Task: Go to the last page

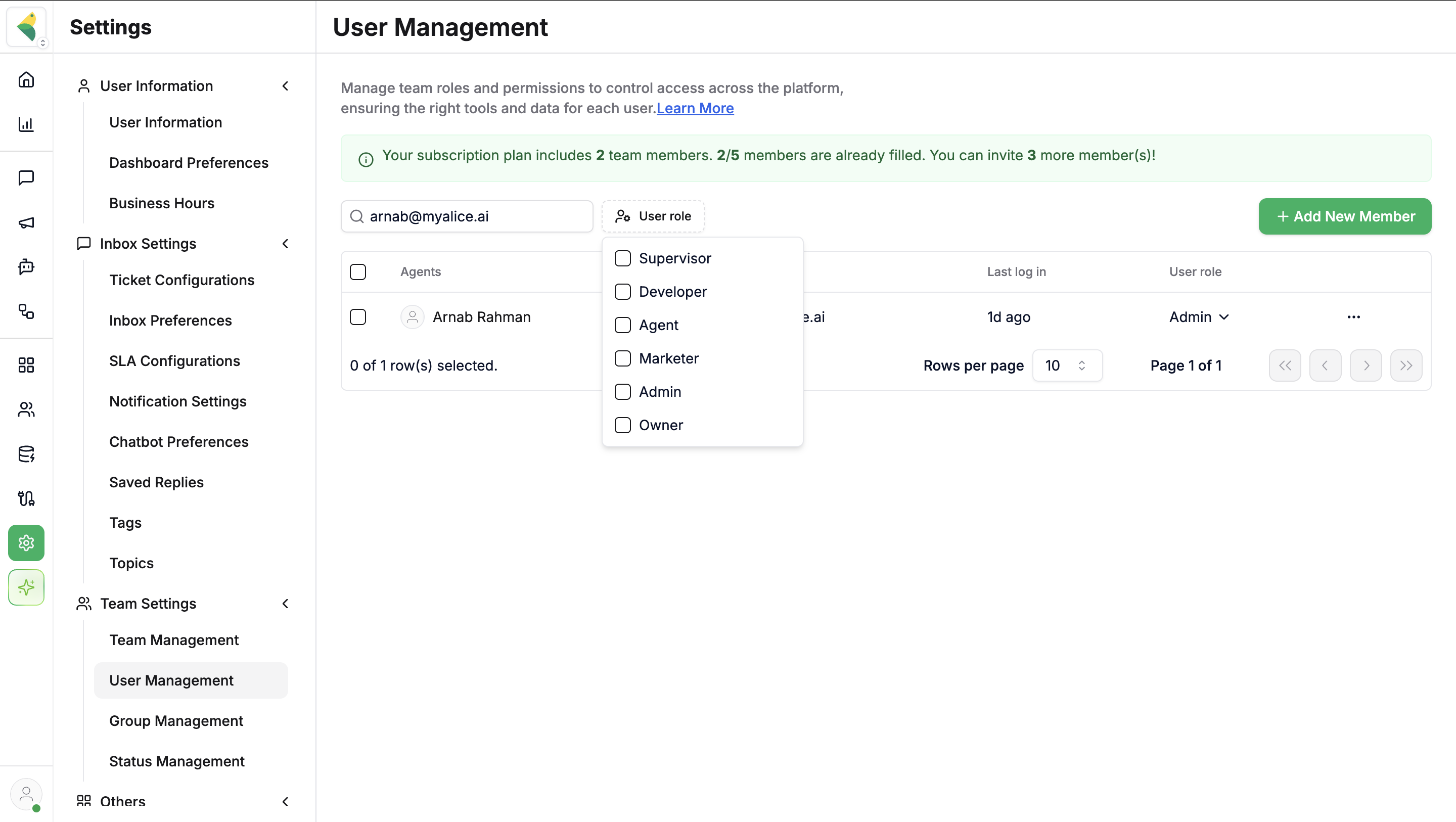Action: point(1405,366)
